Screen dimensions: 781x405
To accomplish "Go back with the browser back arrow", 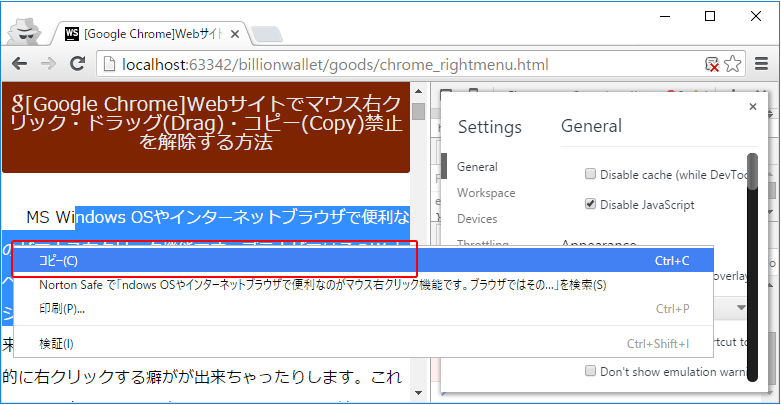I will 19,64.
